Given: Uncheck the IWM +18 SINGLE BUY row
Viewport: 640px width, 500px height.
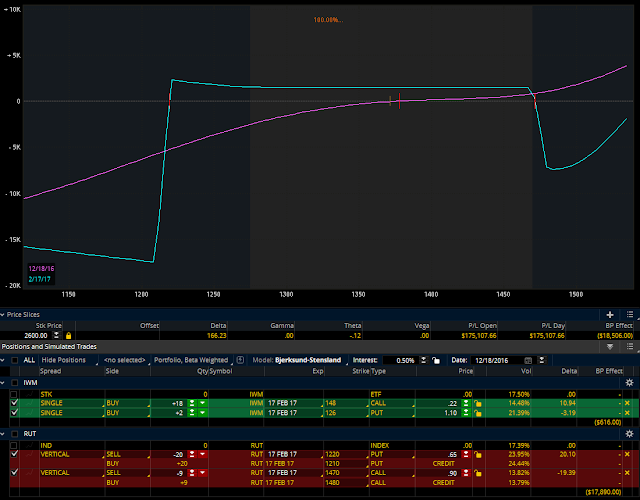Looking at the screenshot, I should [x=14, y=403].
